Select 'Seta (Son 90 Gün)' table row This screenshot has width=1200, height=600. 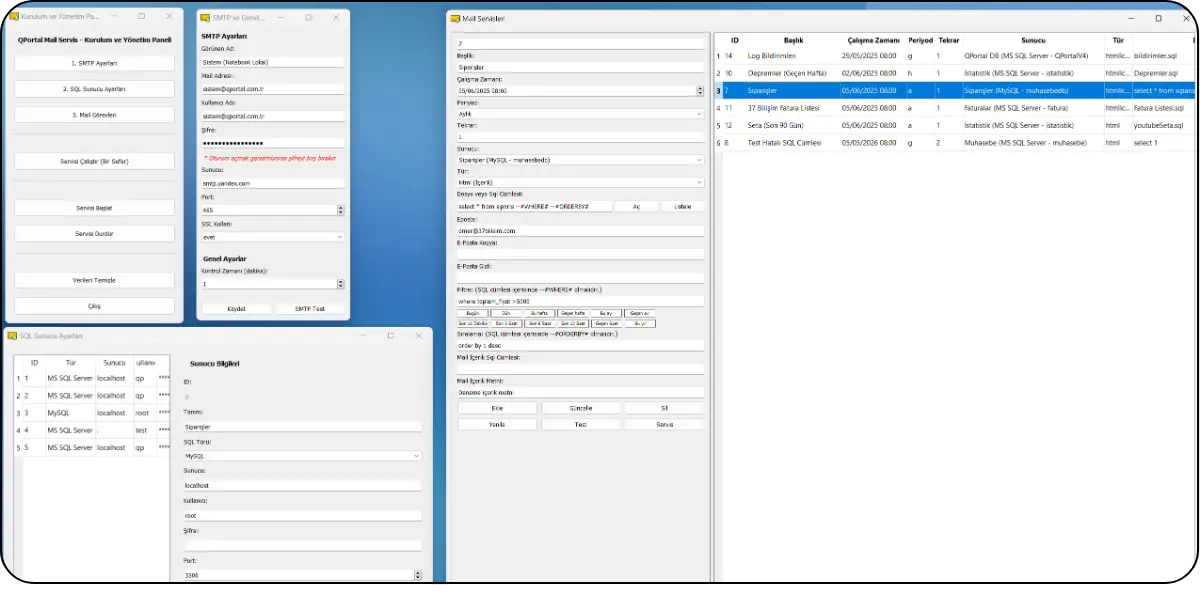(955, 125)
